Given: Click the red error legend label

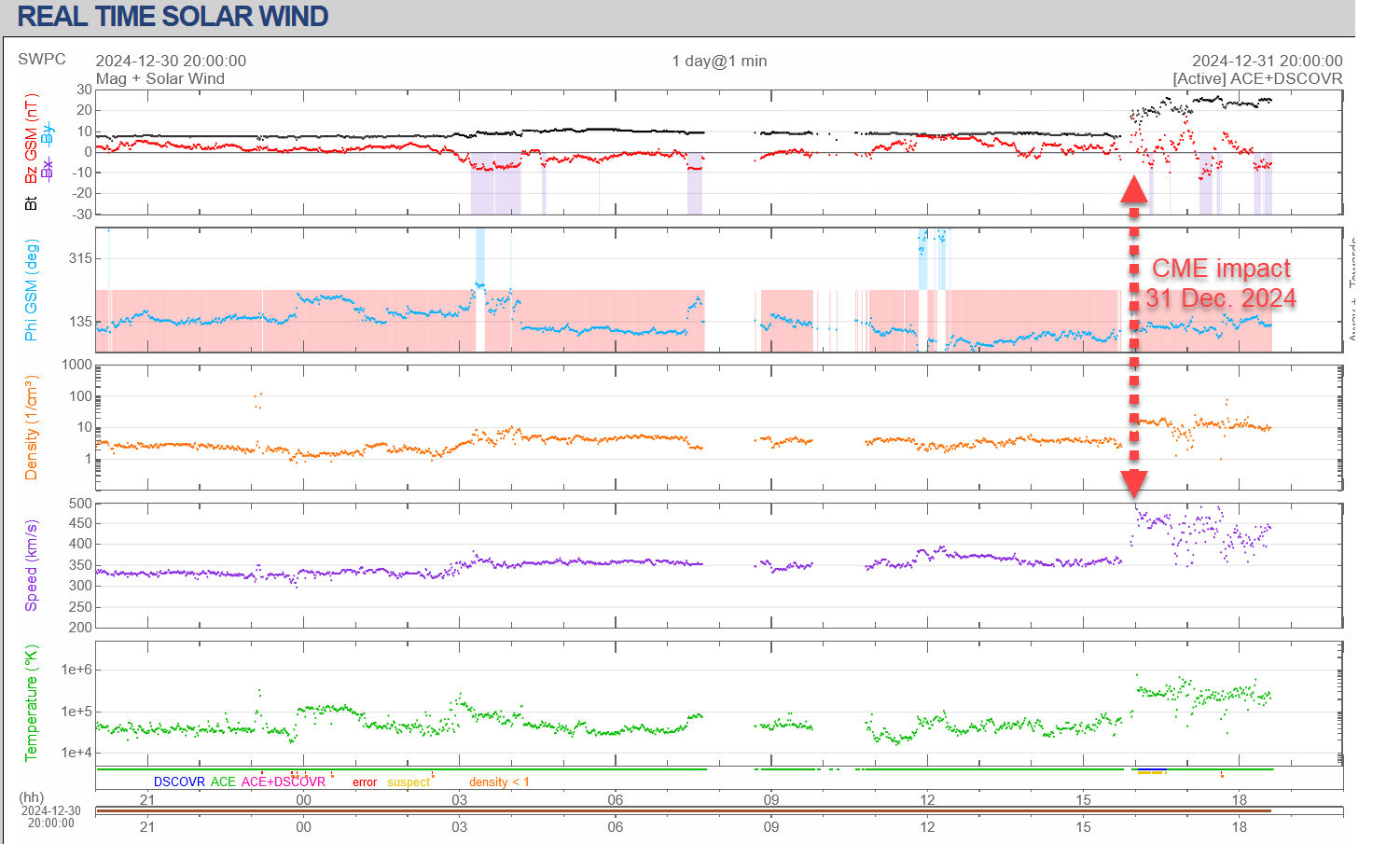Looking at the screenshot, I should tap(365, 782).
